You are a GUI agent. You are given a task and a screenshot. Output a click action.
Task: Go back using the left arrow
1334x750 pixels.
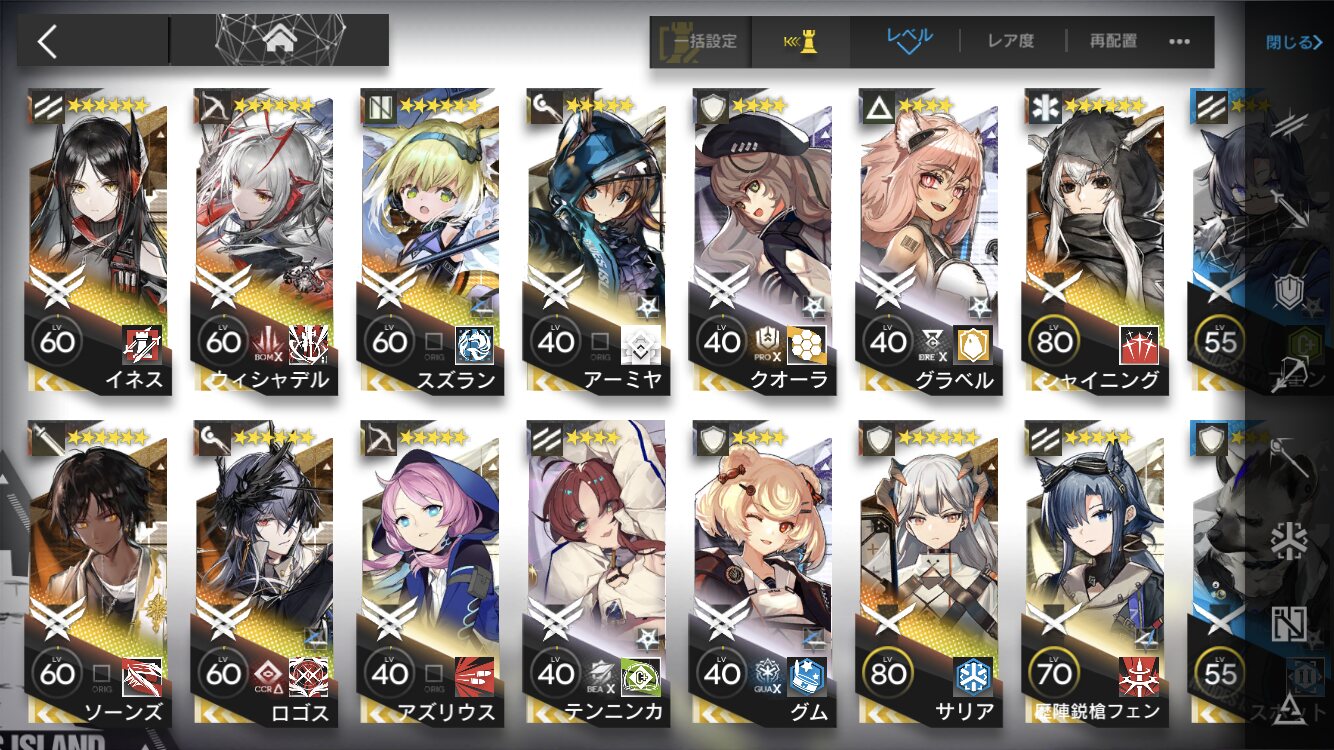(x=47, y=41)
